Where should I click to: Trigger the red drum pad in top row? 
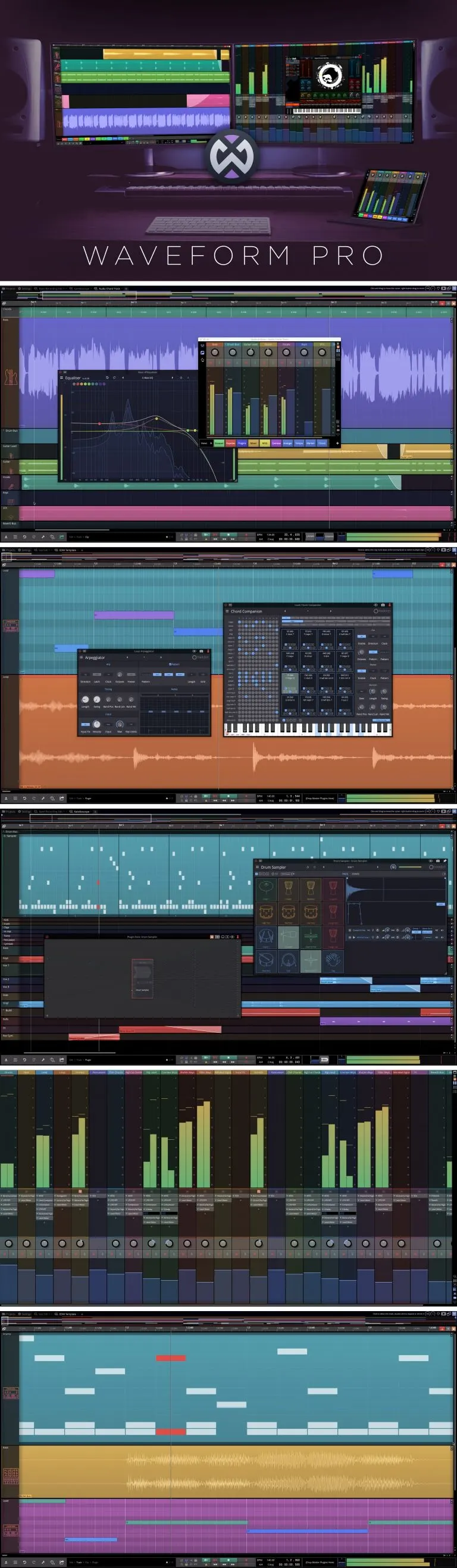click(333, 890)
